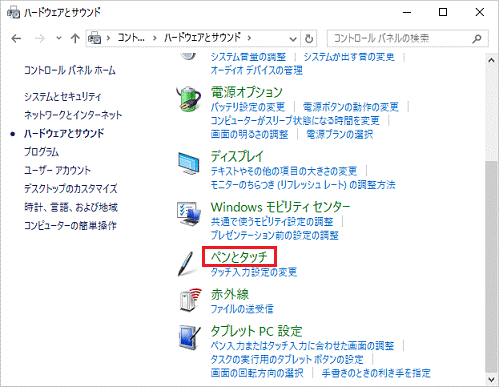Open the ディスプレイ heading
The width and height of the screenshot is (499, 387).
237,156
